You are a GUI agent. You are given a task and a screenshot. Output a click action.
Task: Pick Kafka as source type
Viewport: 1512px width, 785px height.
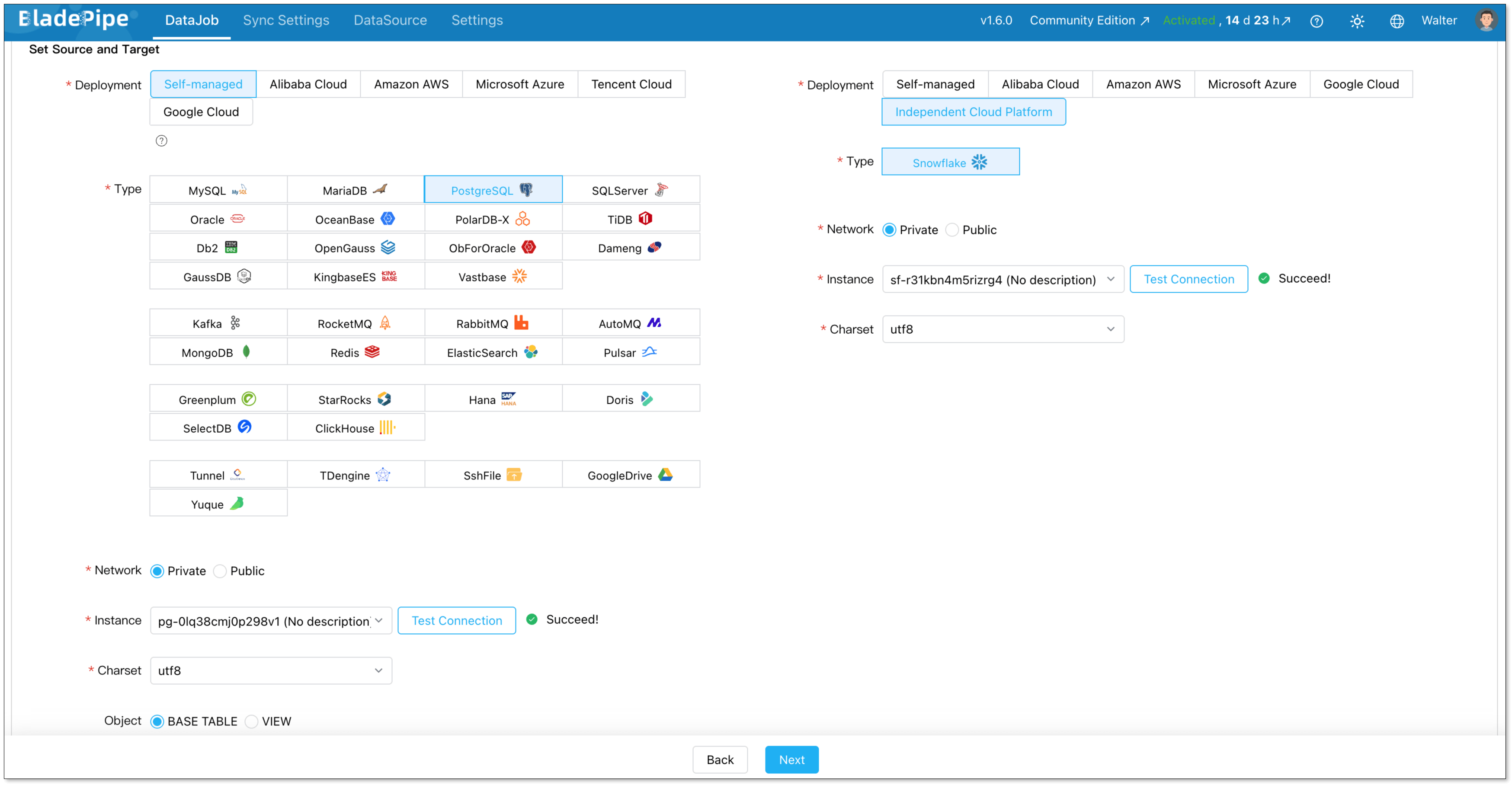point(218,323)
